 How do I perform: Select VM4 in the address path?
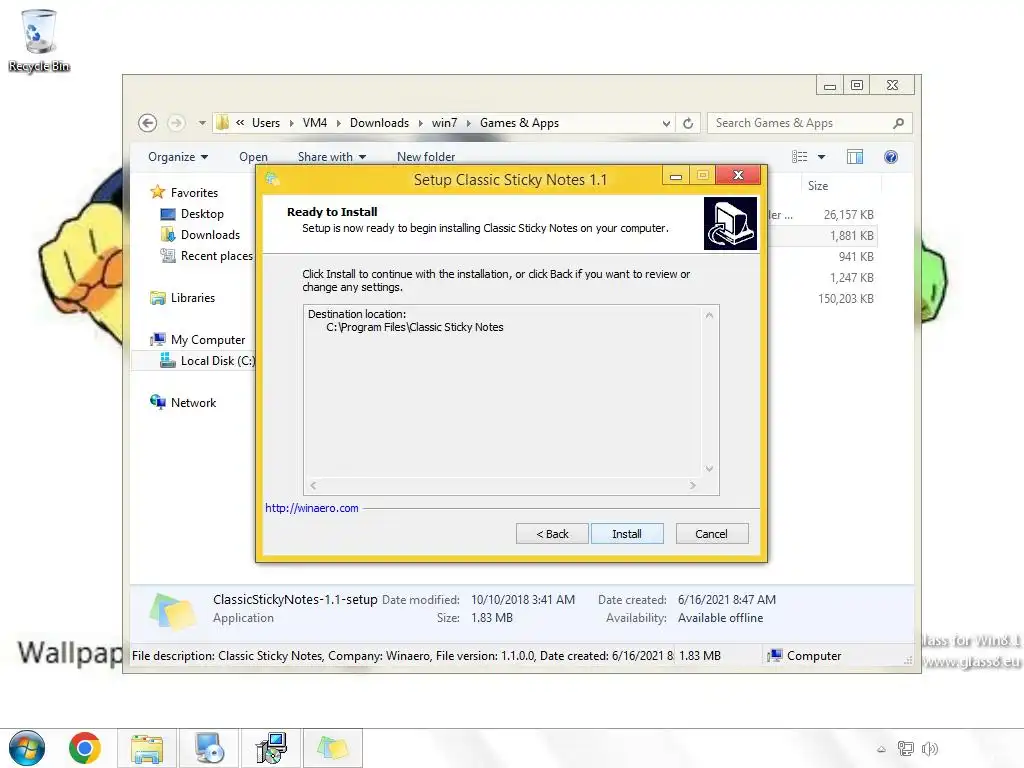[x=315, y=123]
